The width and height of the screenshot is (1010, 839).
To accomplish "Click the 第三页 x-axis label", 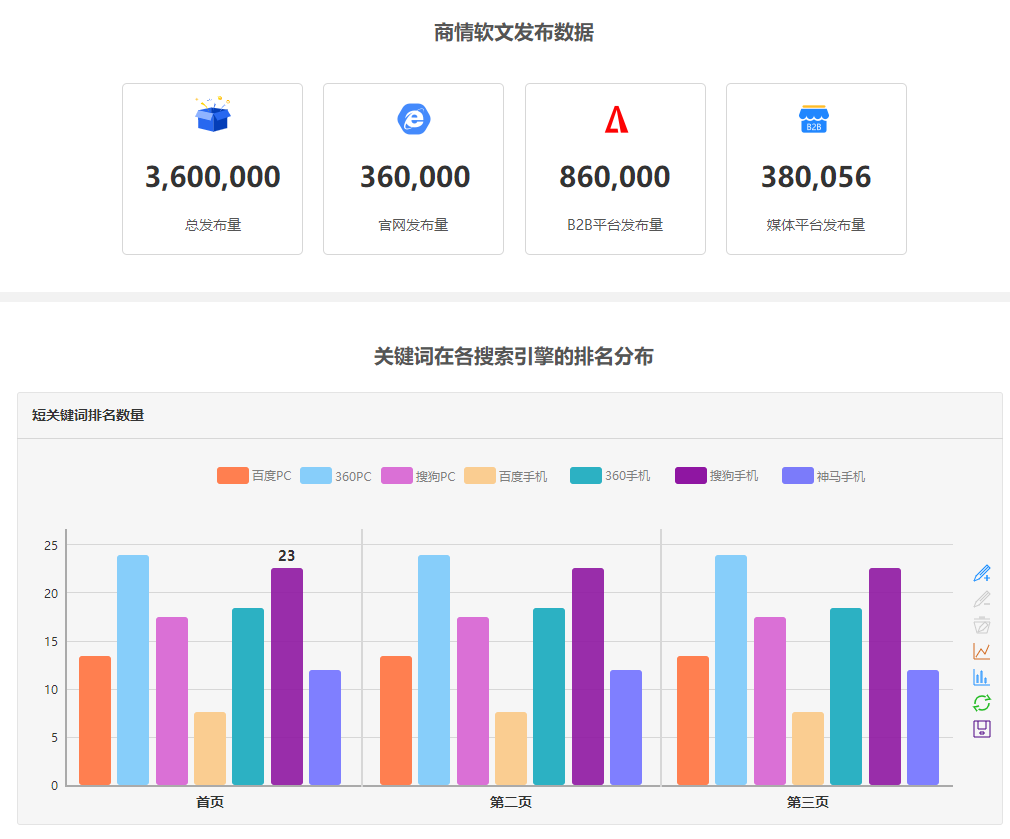I will [x=808, y=802].
